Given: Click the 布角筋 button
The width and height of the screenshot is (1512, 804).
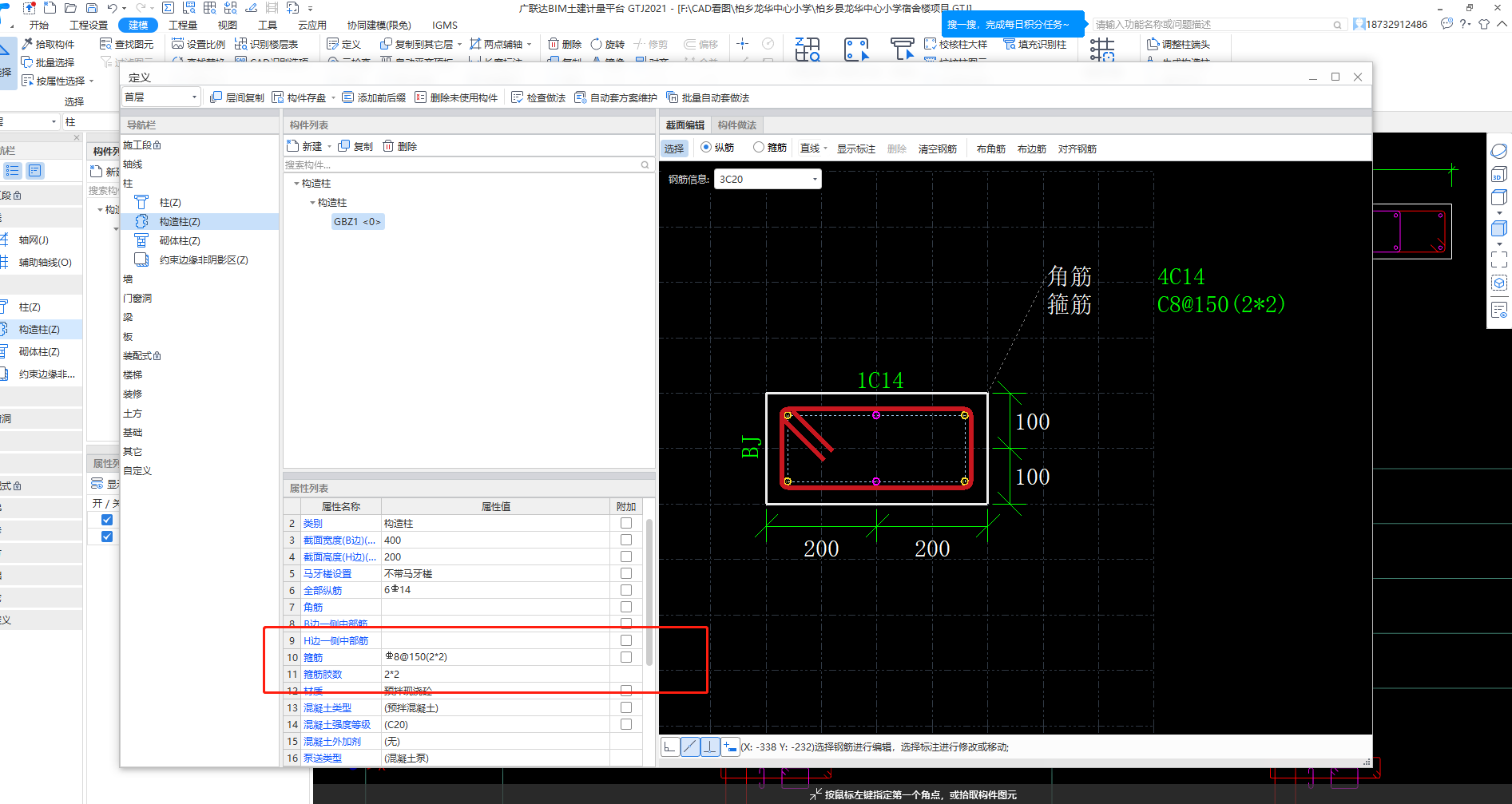Looking at the screenshot, I should pyautogui.click(x=990, y=149).
